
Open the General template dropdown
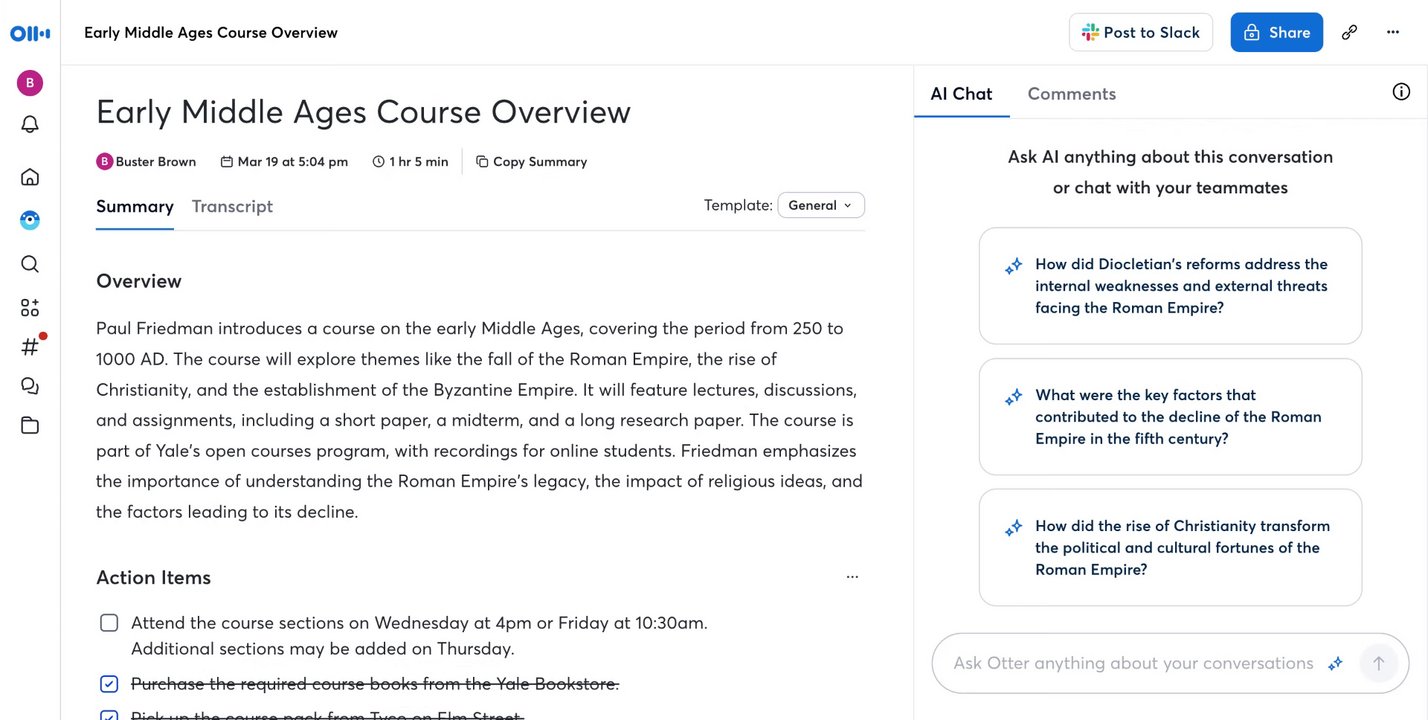pyautogui.click(x=820, y=205)
